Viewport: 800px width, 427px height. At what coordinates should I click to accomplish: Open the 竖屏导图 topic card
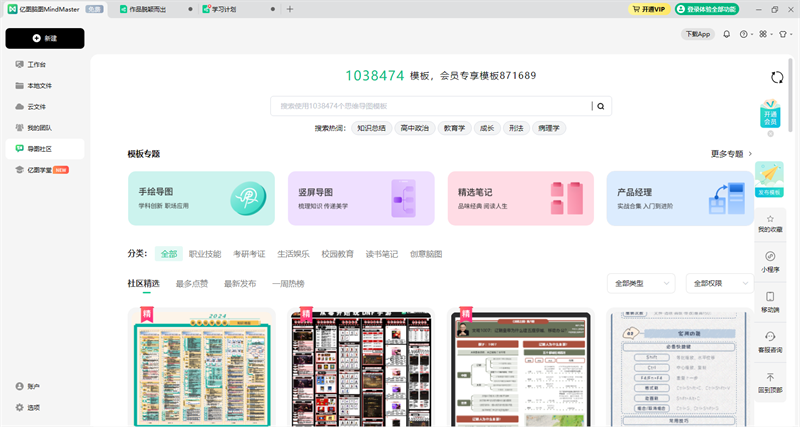tap(361, 198)
